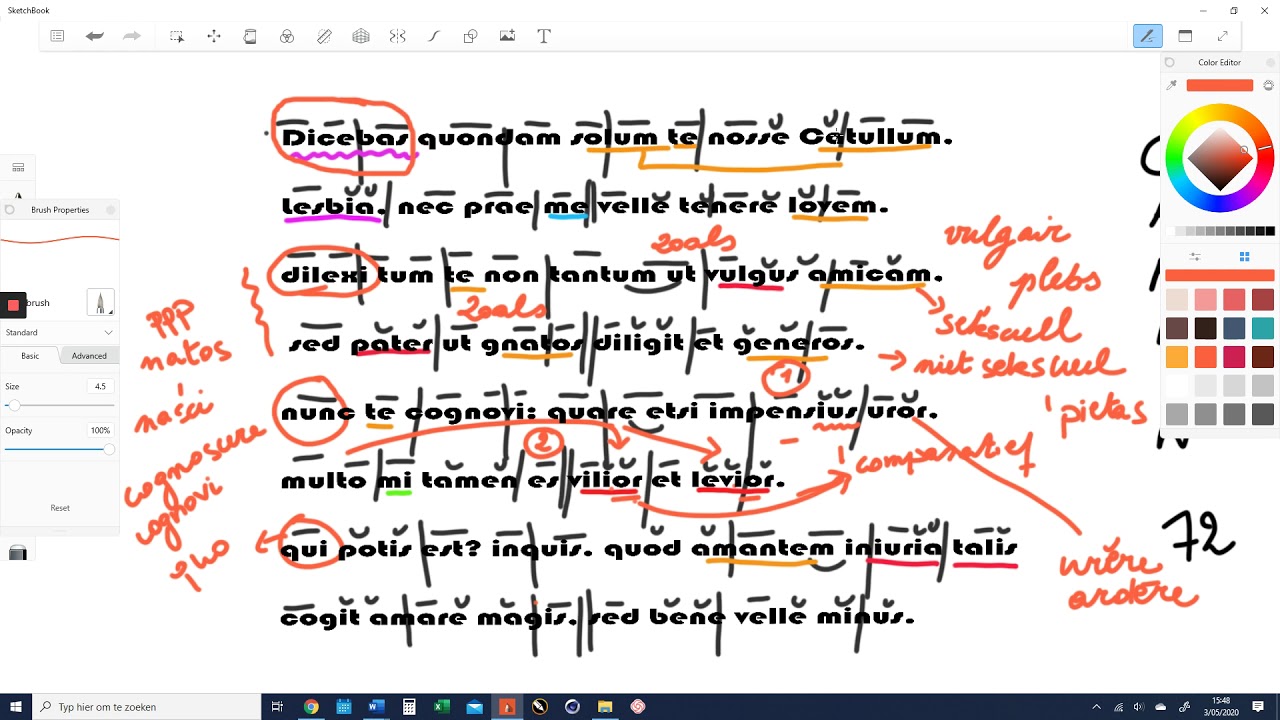The height and width of the screenshot is (720, 1280).
Task: Click the active red color square on left
Action: (13, 305)
